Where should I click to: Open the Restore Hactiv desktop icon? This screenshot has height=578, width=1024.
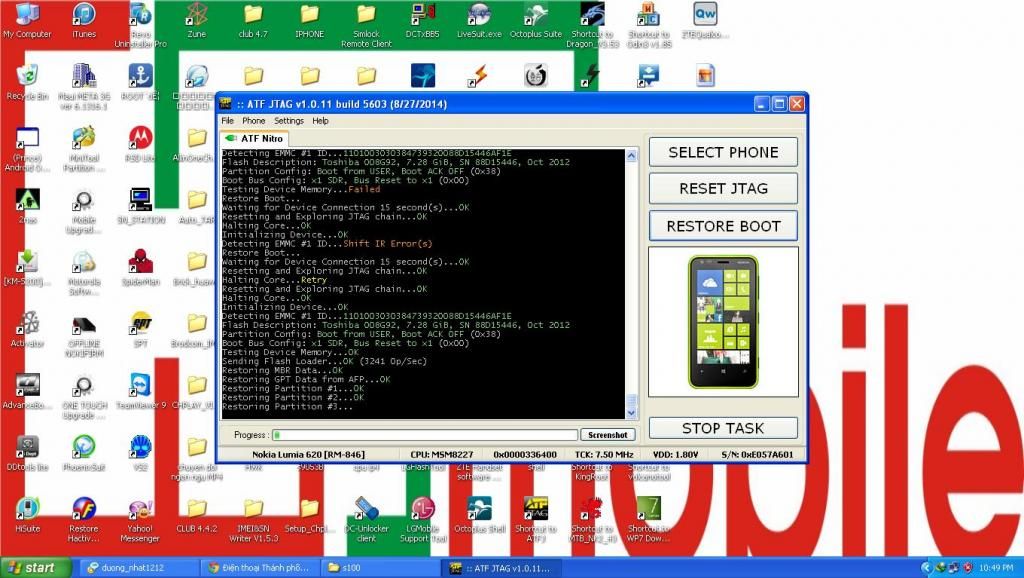[84, 519]
